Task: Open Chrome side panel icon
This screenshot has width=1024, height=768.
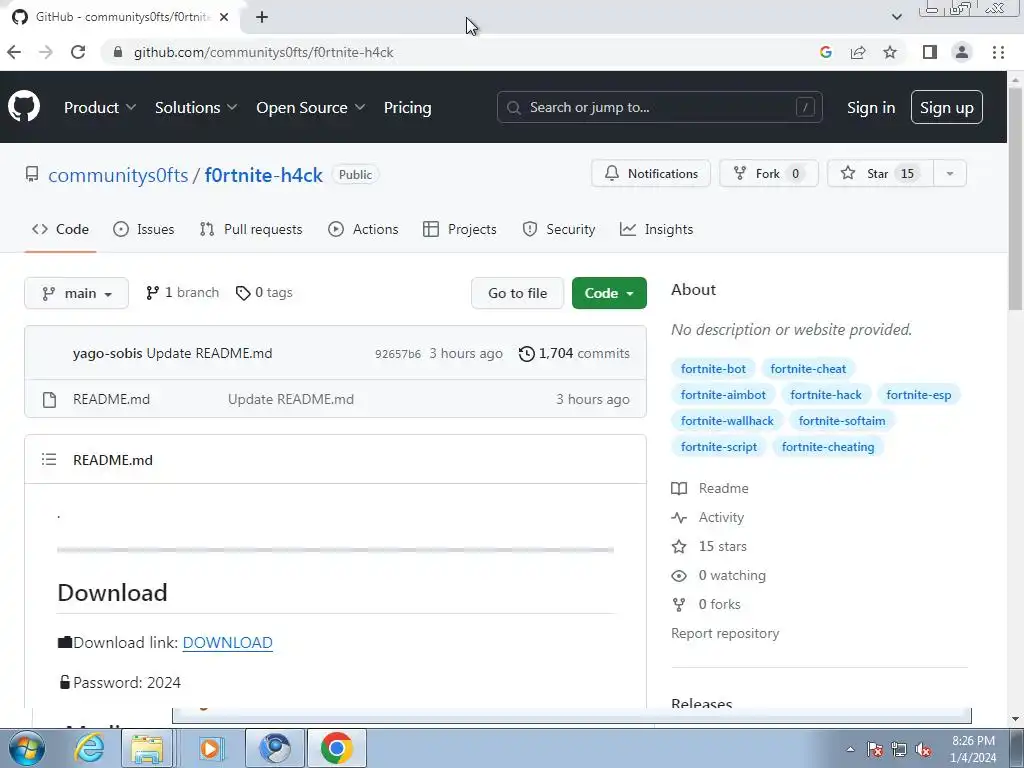Action: (x=929, y=52)
